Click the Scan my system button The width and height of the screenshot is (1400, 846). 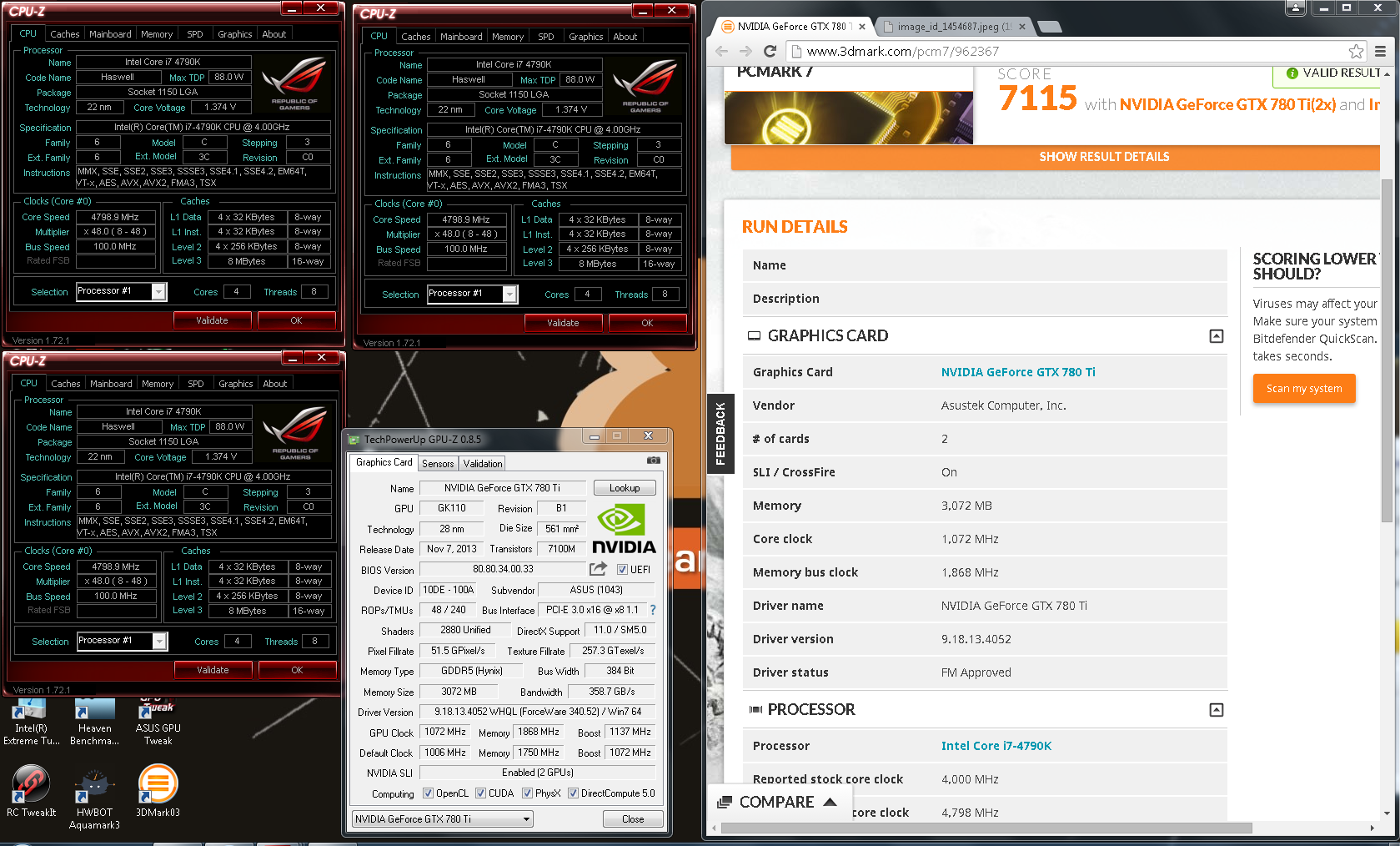[1304, 388]
